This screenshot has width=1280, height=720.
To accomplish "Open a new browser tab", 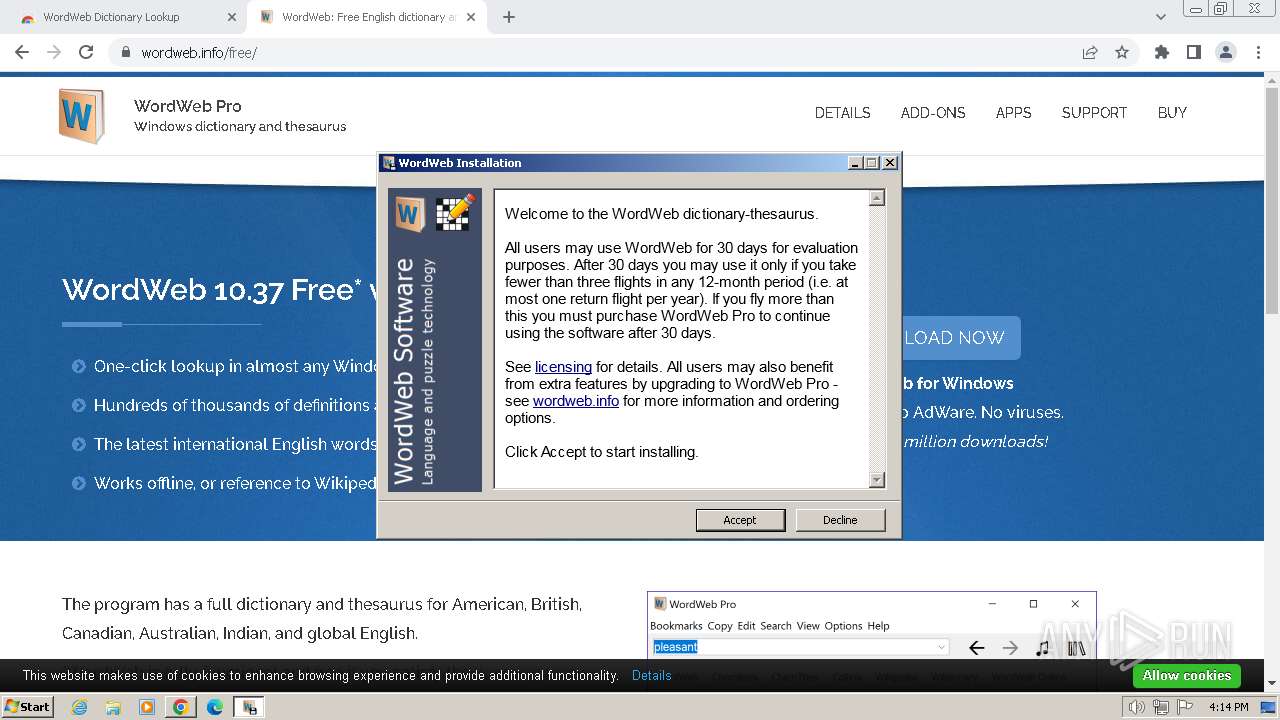I will click(509, 17).
